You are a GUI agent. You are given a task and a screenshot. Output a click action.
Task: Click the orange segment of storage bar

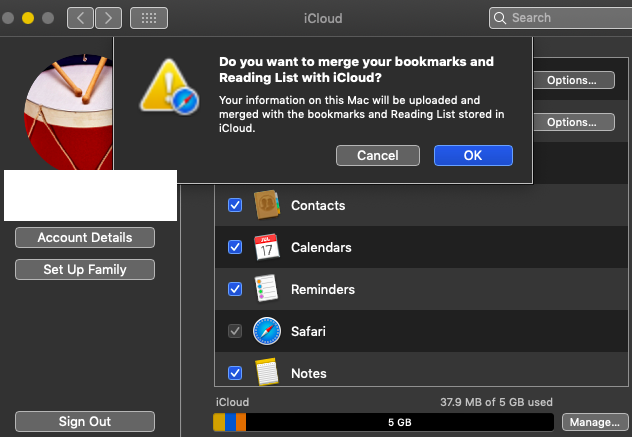click(241, 422)
